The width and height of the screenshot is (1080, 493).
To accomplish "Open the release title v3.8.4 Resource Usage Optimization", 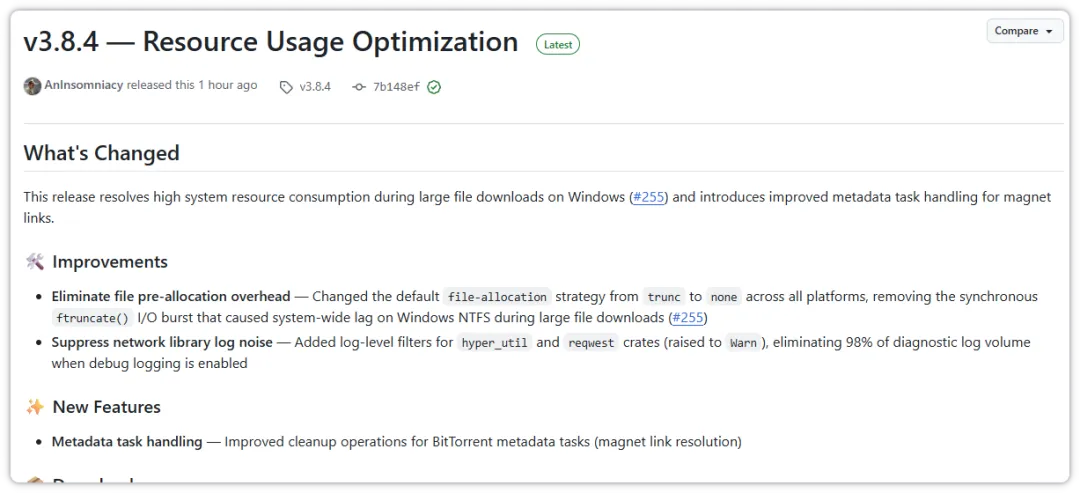I will click(x=271, y=42).
